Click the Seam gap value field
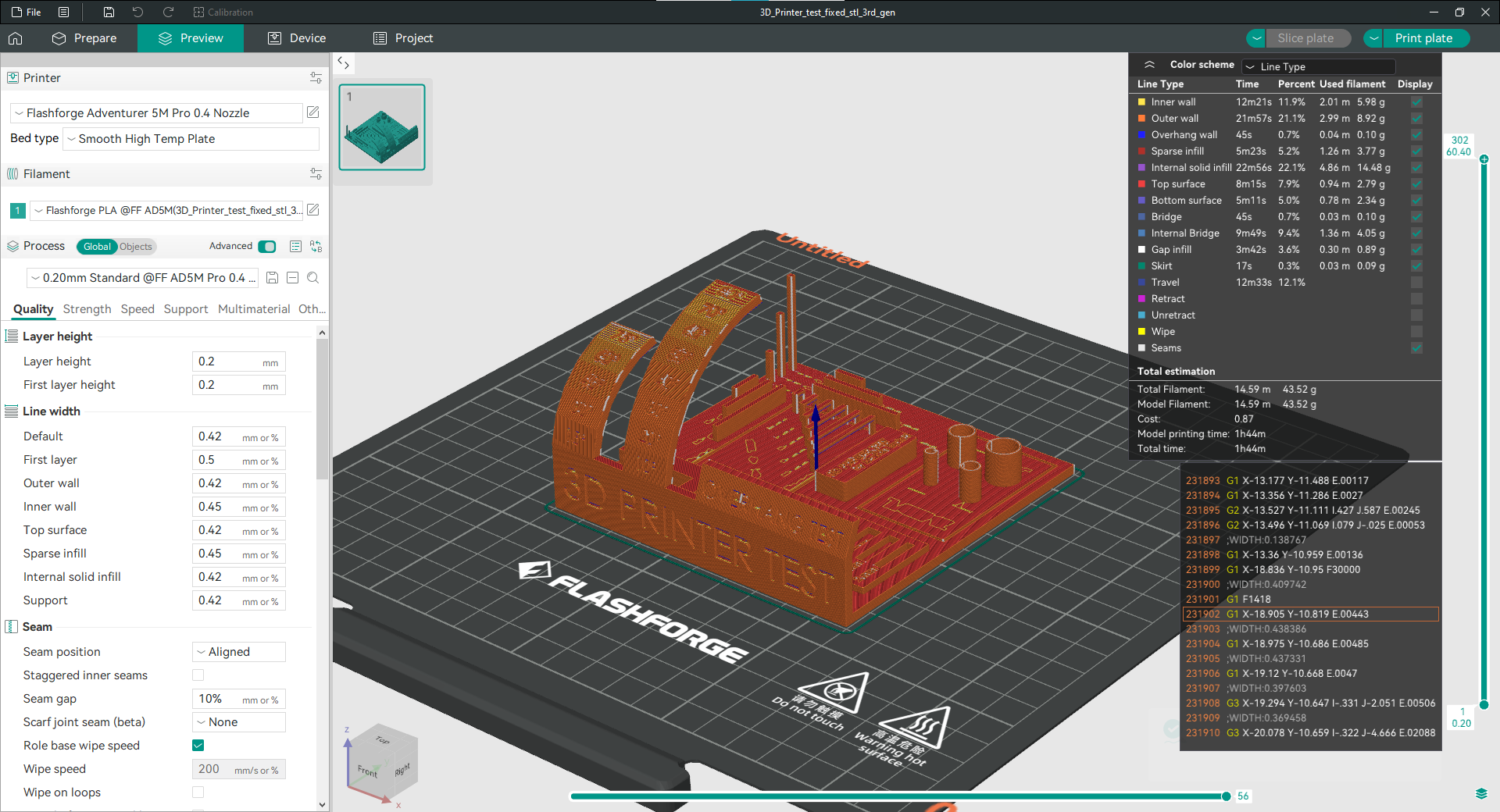 [239, 699]
